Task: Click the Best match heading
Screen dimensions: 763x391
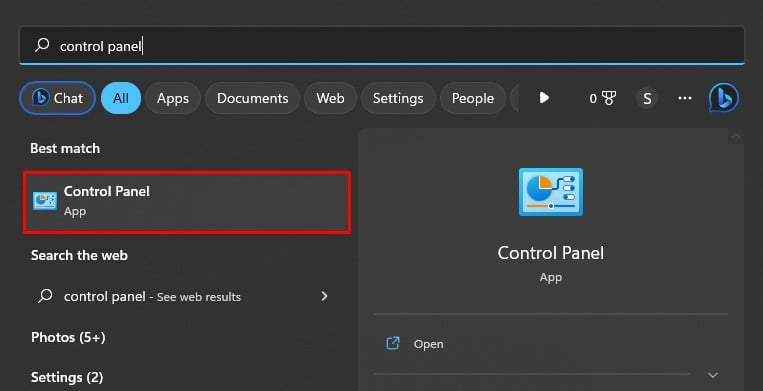Action: click(x=65, y=148)
